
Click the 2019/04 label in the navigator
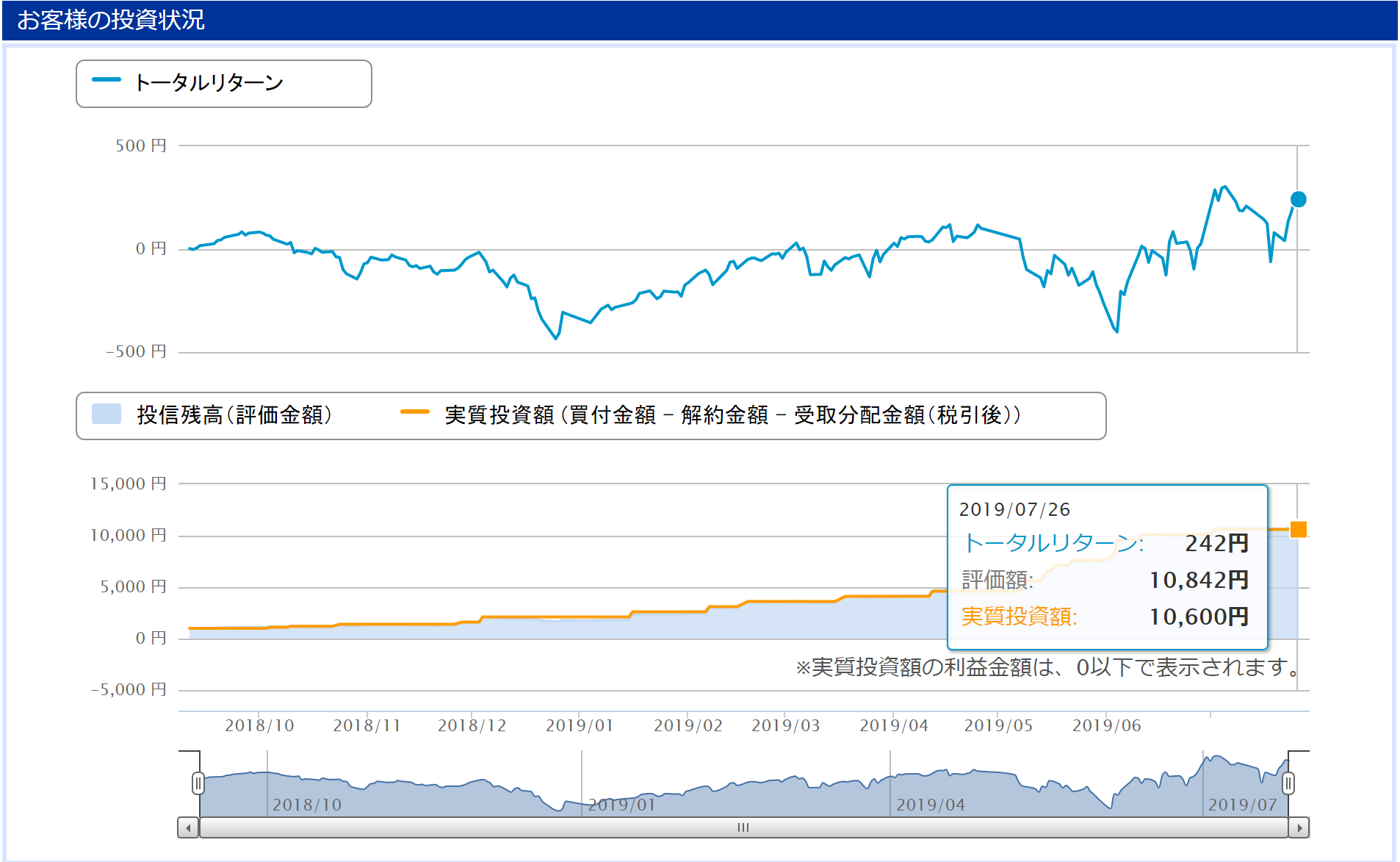930,805
